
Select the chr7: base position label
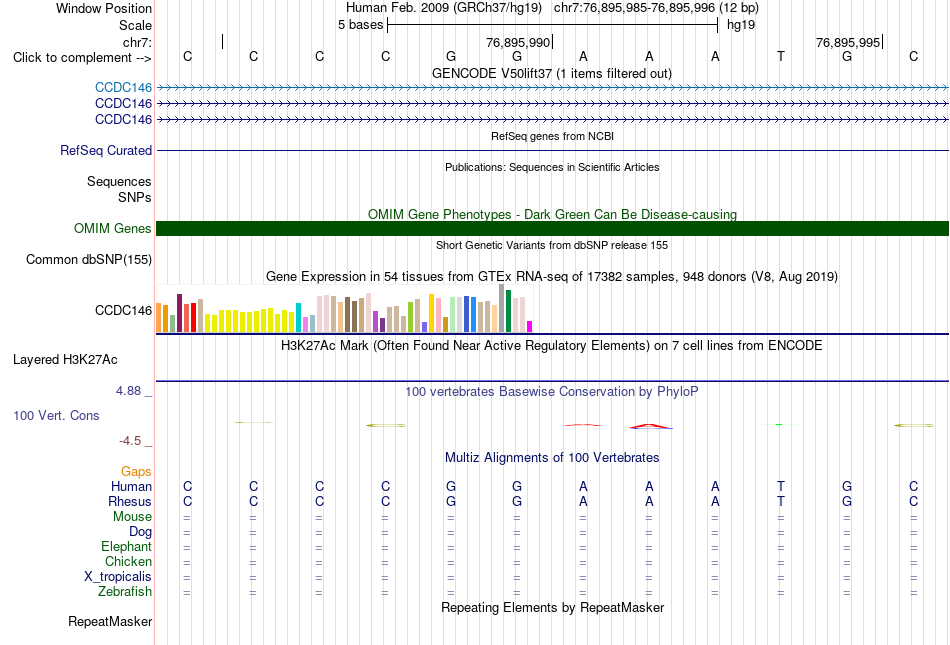pos(137,42)
